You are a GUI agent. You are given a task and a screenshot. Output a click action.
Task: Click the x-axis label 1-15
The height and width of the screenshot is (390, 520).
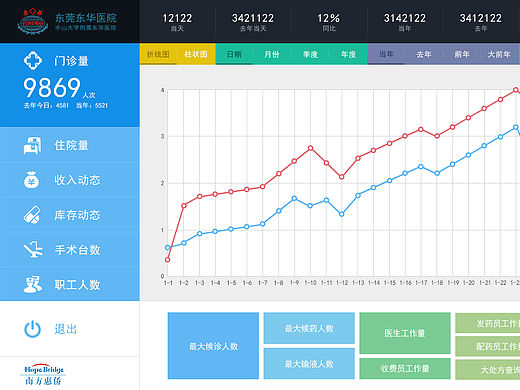(x=390, y=283)
